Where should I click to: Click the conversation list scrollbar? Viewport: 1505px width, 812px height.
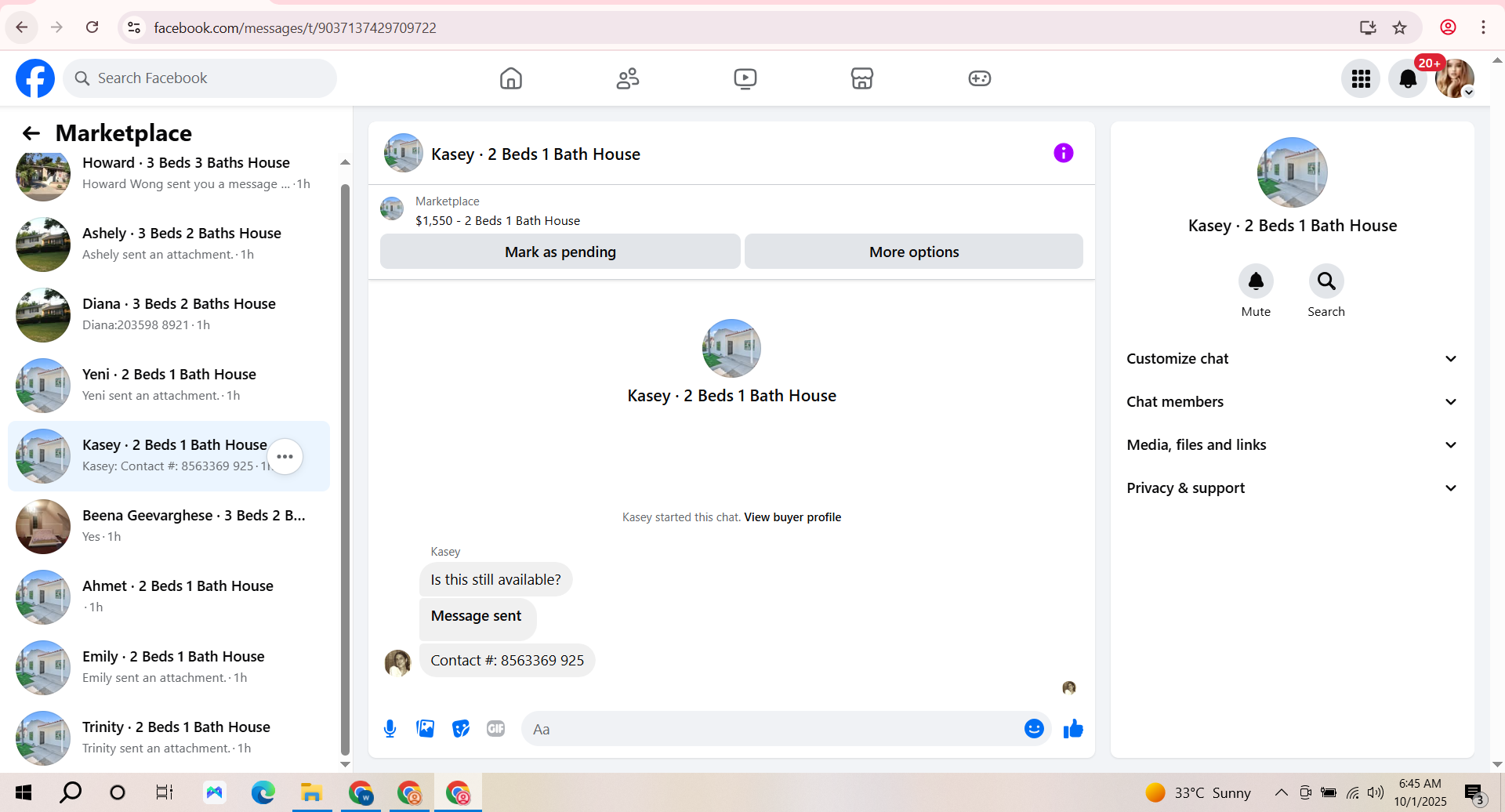point(345,469)
